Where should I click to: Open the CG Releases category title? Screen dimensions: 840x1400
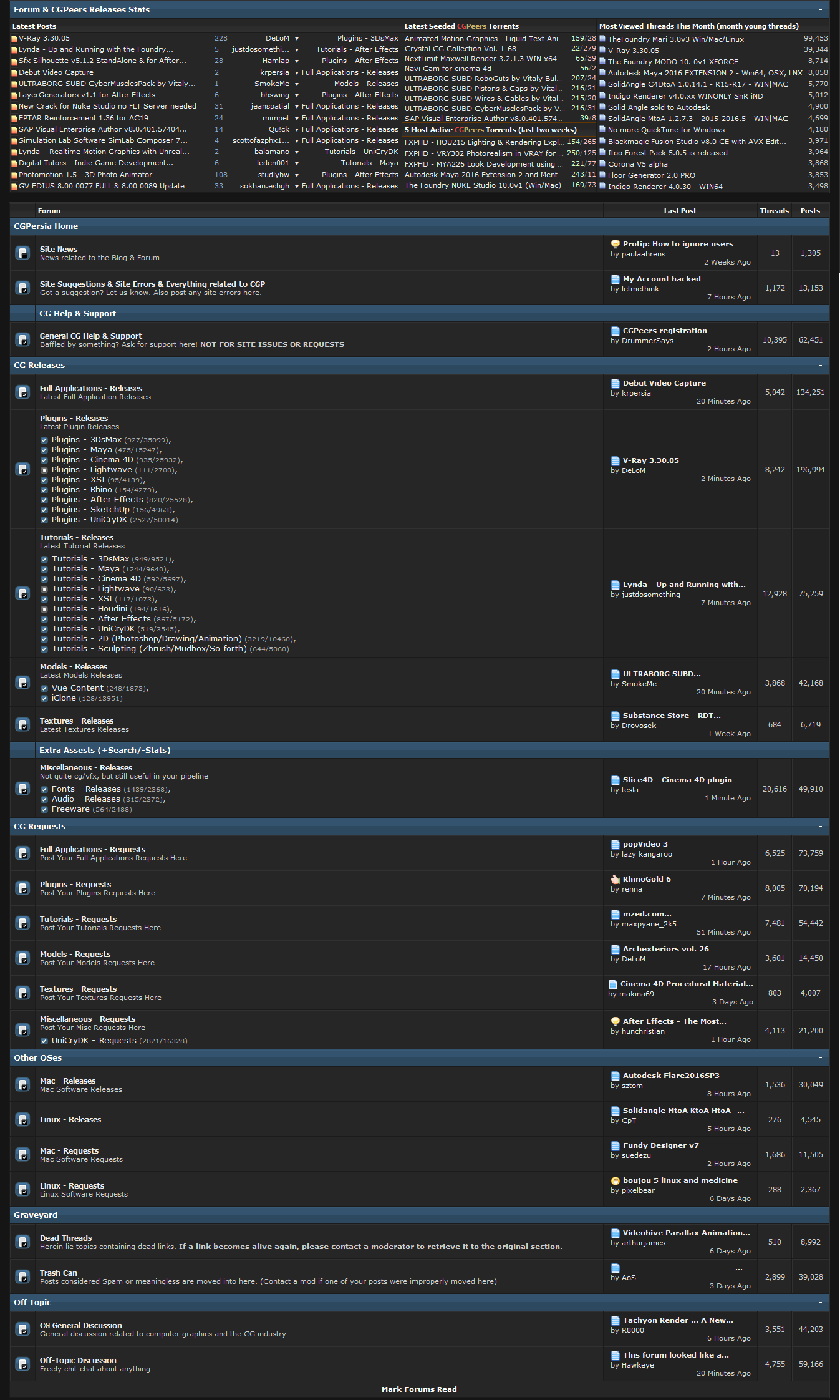point(39,365)
